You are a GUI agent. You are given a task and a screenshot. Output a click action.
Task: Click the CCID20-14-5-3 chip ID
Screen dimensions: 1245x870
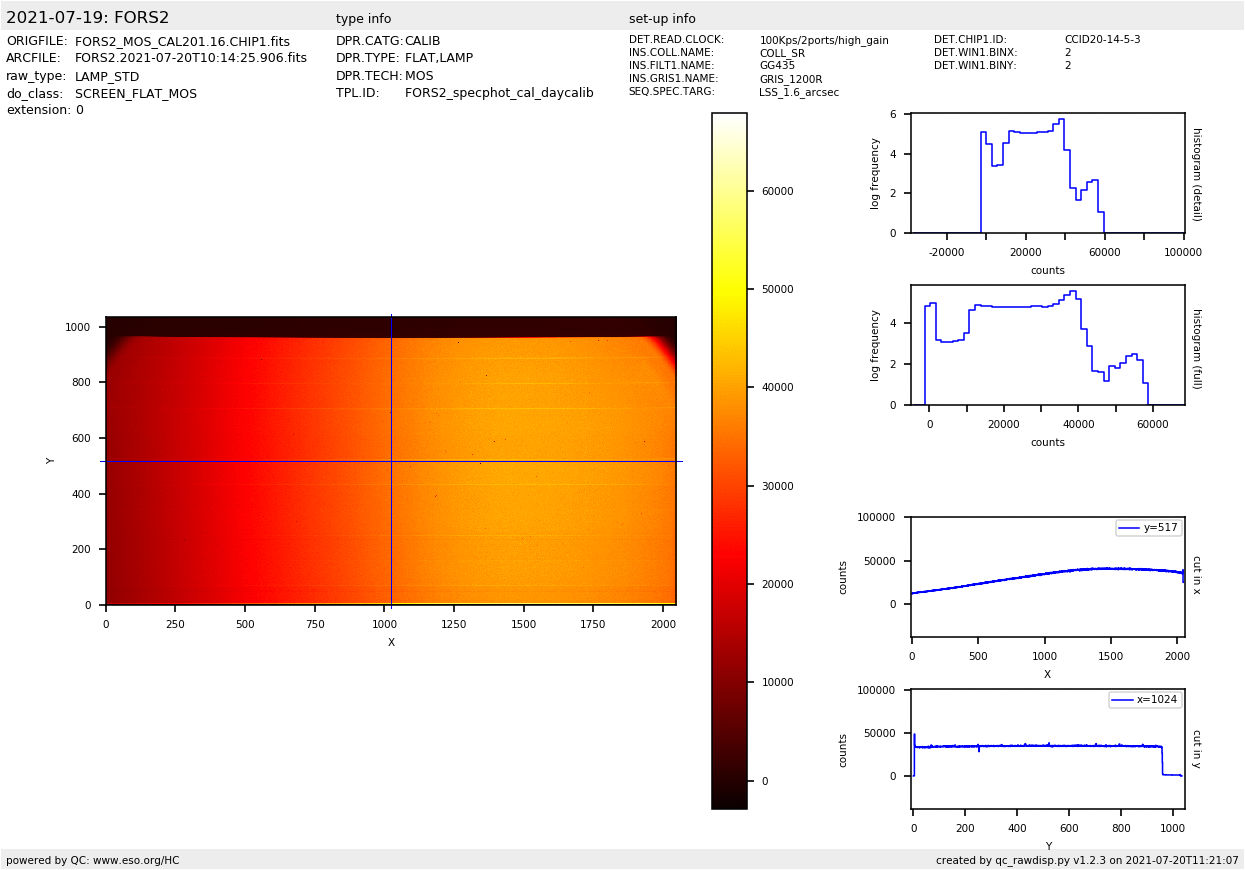pos(1102,40)
